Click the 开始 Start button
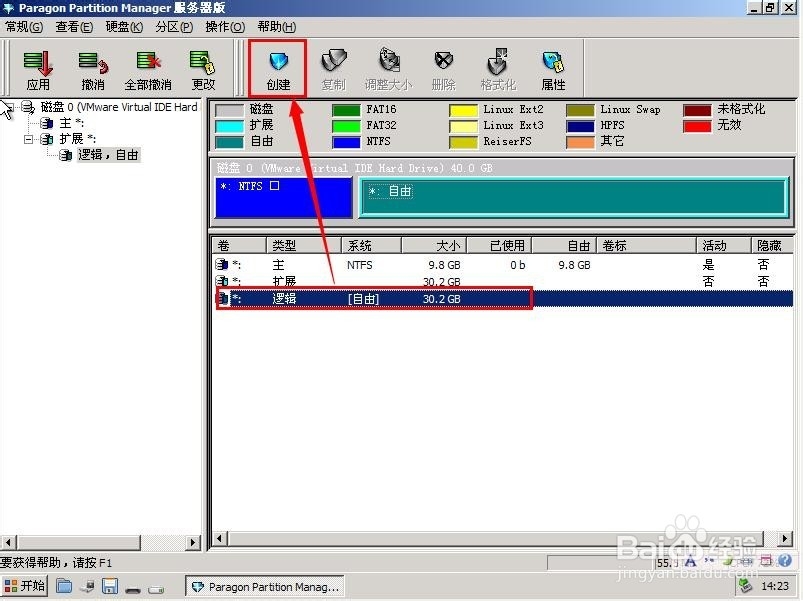This screenshot has width=803, height=601. 25,586
